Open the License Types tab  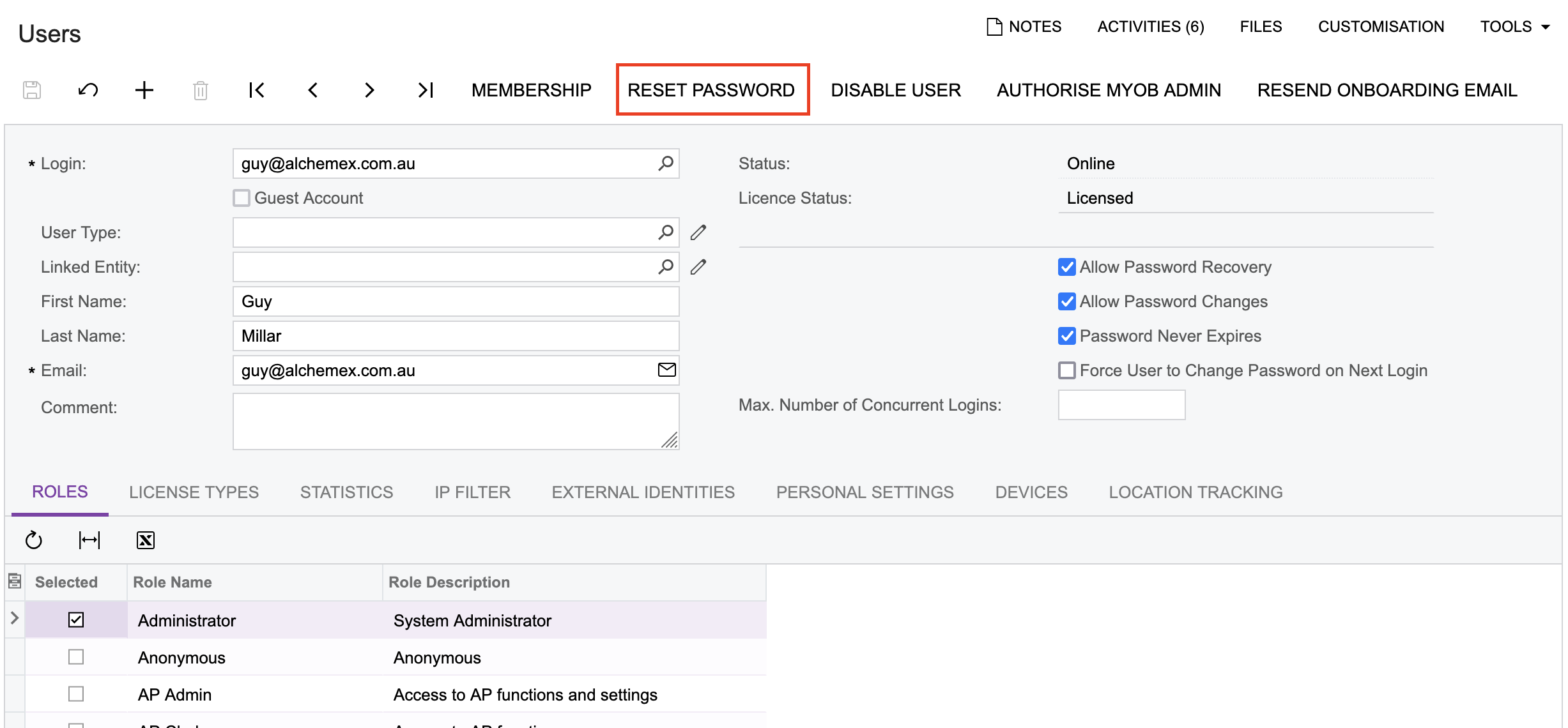pyautogui.click(x=194, y=492)
